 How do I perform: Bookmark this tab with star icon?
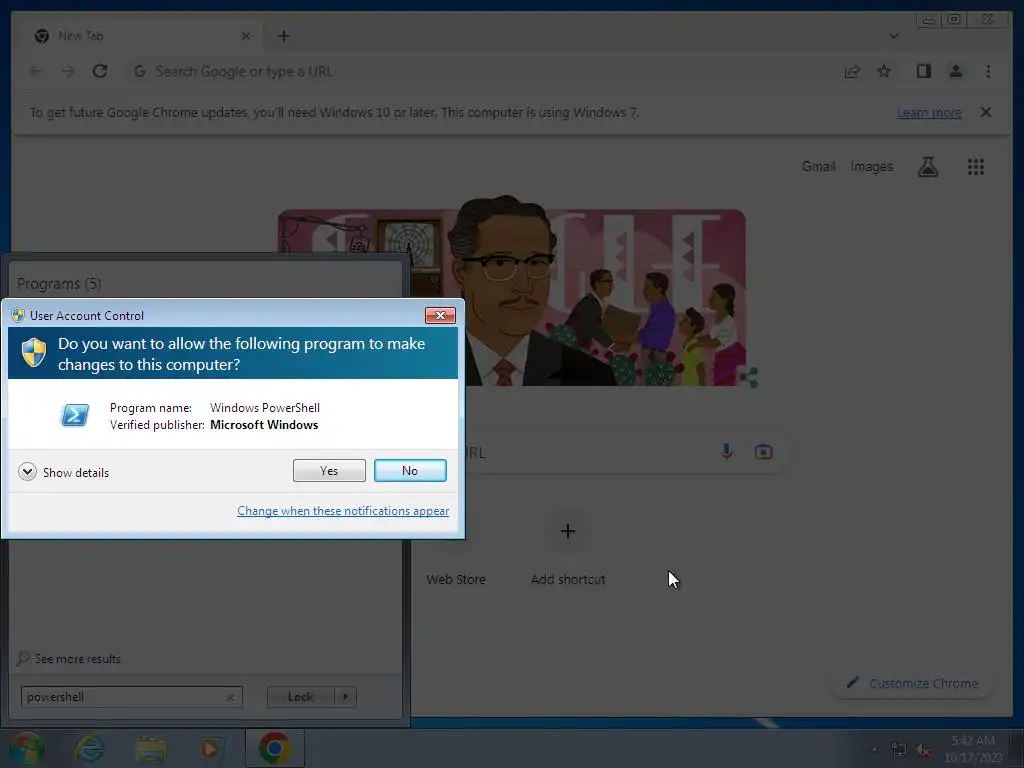(884, 71)
